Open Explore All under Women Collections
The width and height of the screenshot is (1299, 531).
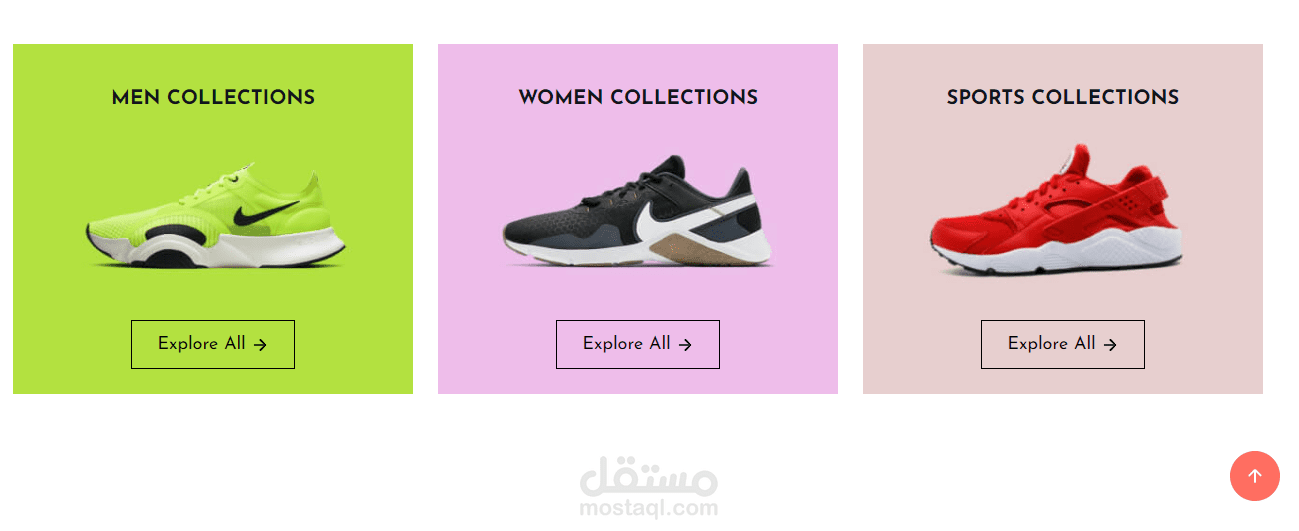[638, 344]
